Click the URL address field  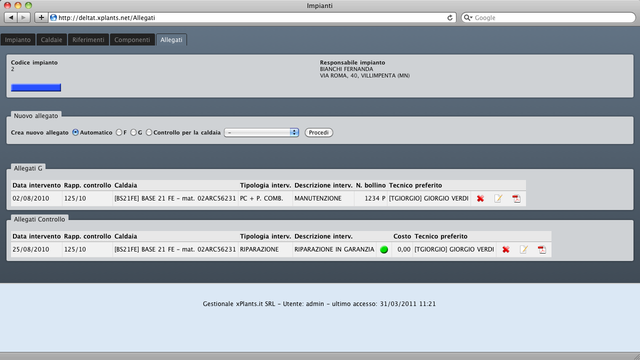click(x=252, y=18)
